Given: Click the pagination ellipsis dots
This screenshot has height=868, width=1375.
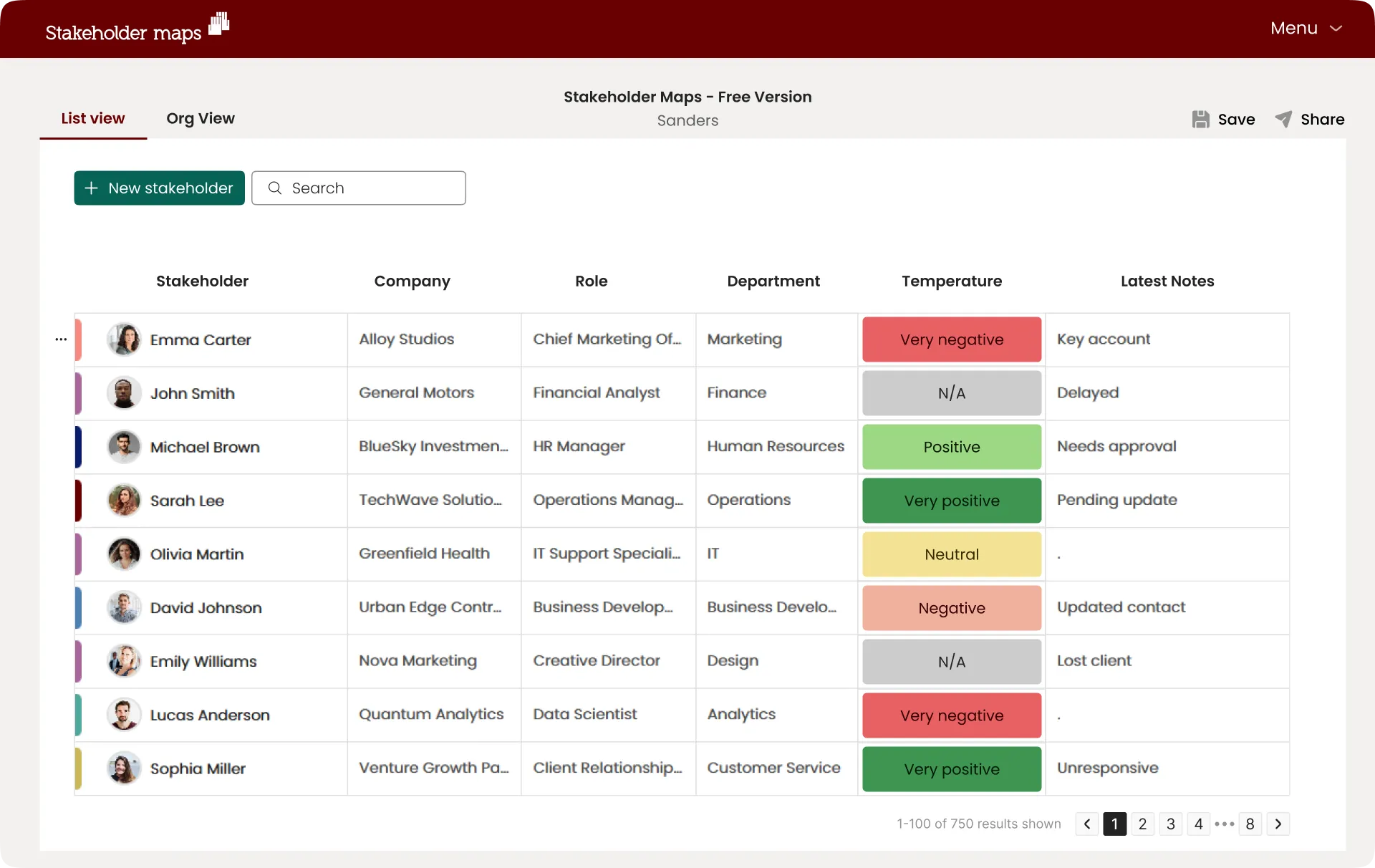Looking at the screenshot, I should [1225, 824].
